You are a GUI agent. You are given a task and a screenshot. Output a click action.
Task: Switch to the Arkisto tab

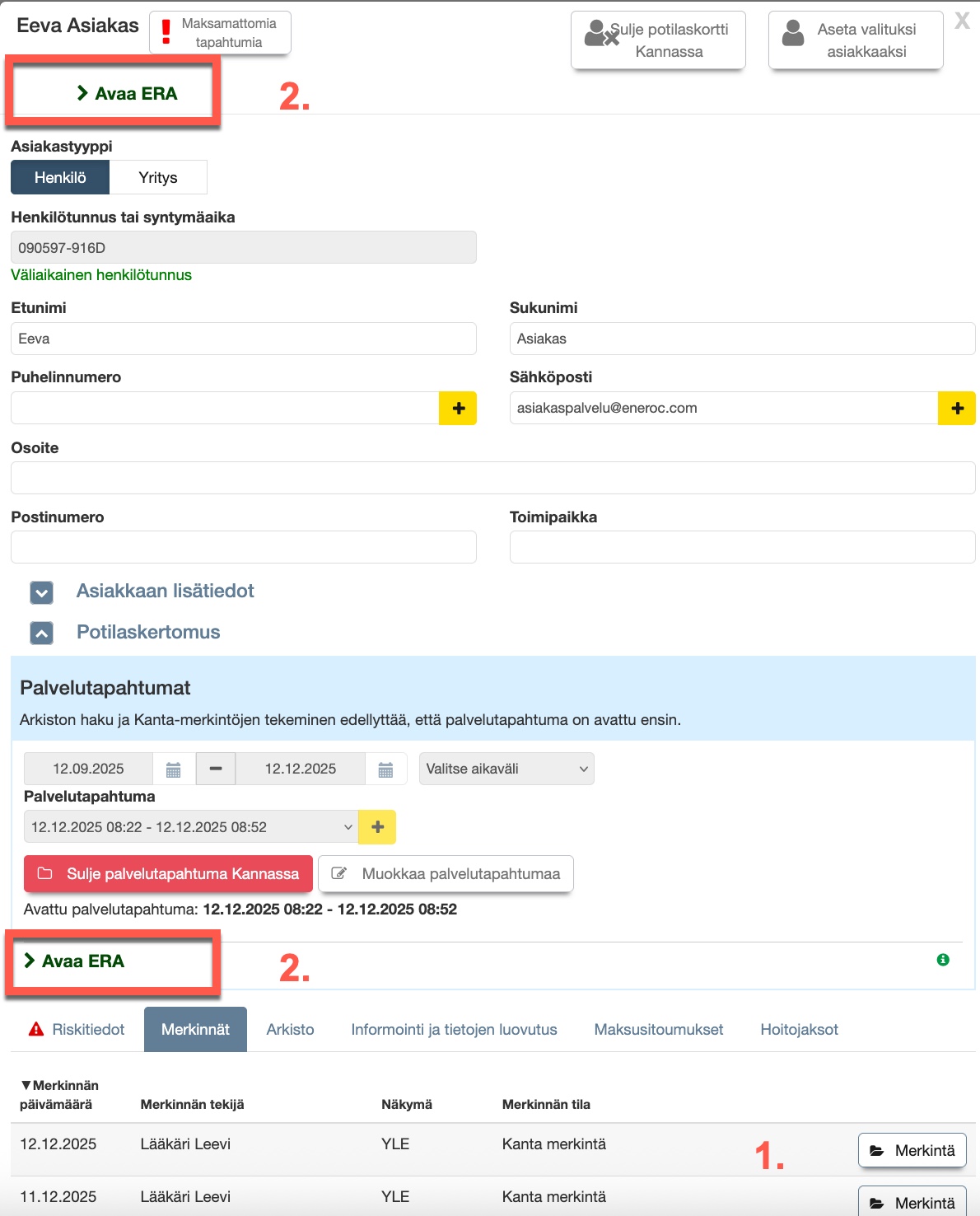290,1030
